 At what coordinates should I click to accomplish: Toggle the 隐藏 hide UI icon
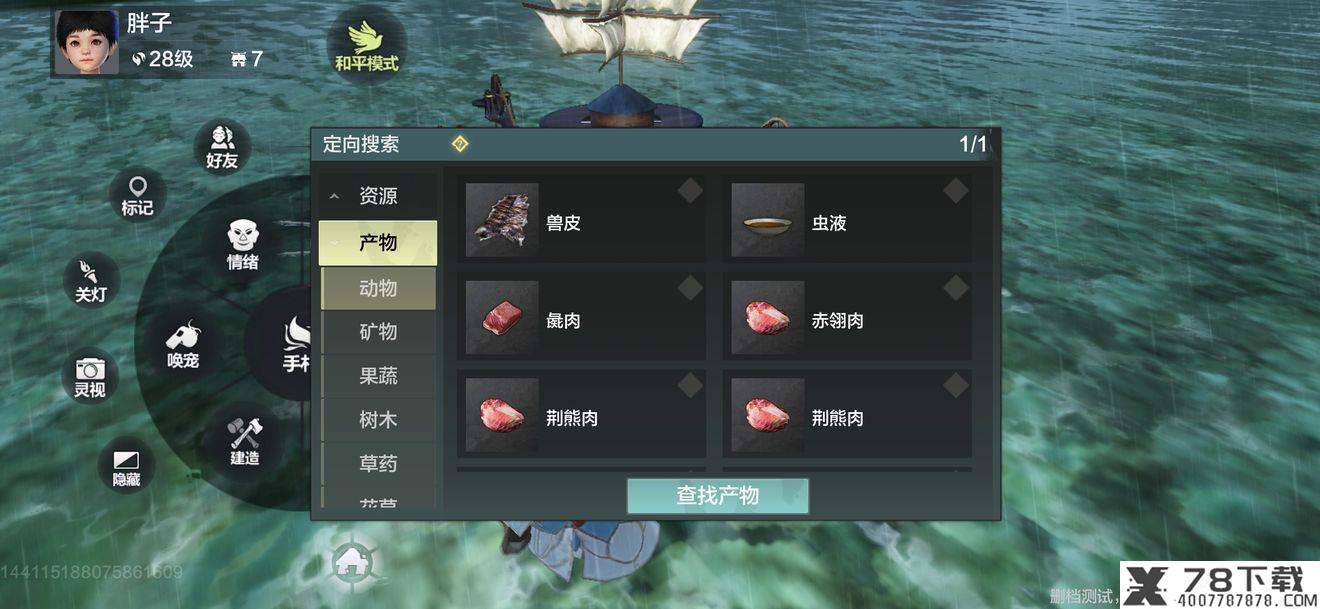[x=126, y=467]
